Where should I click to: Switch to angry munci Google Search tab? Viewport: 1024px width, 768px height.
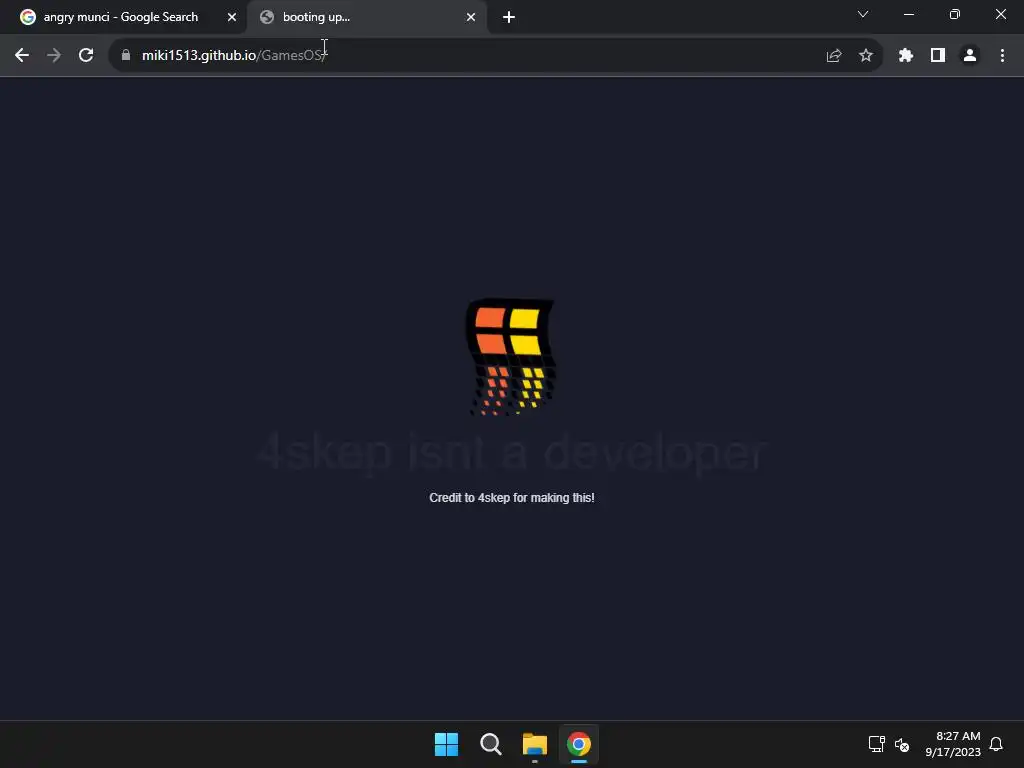pos(121,18)
